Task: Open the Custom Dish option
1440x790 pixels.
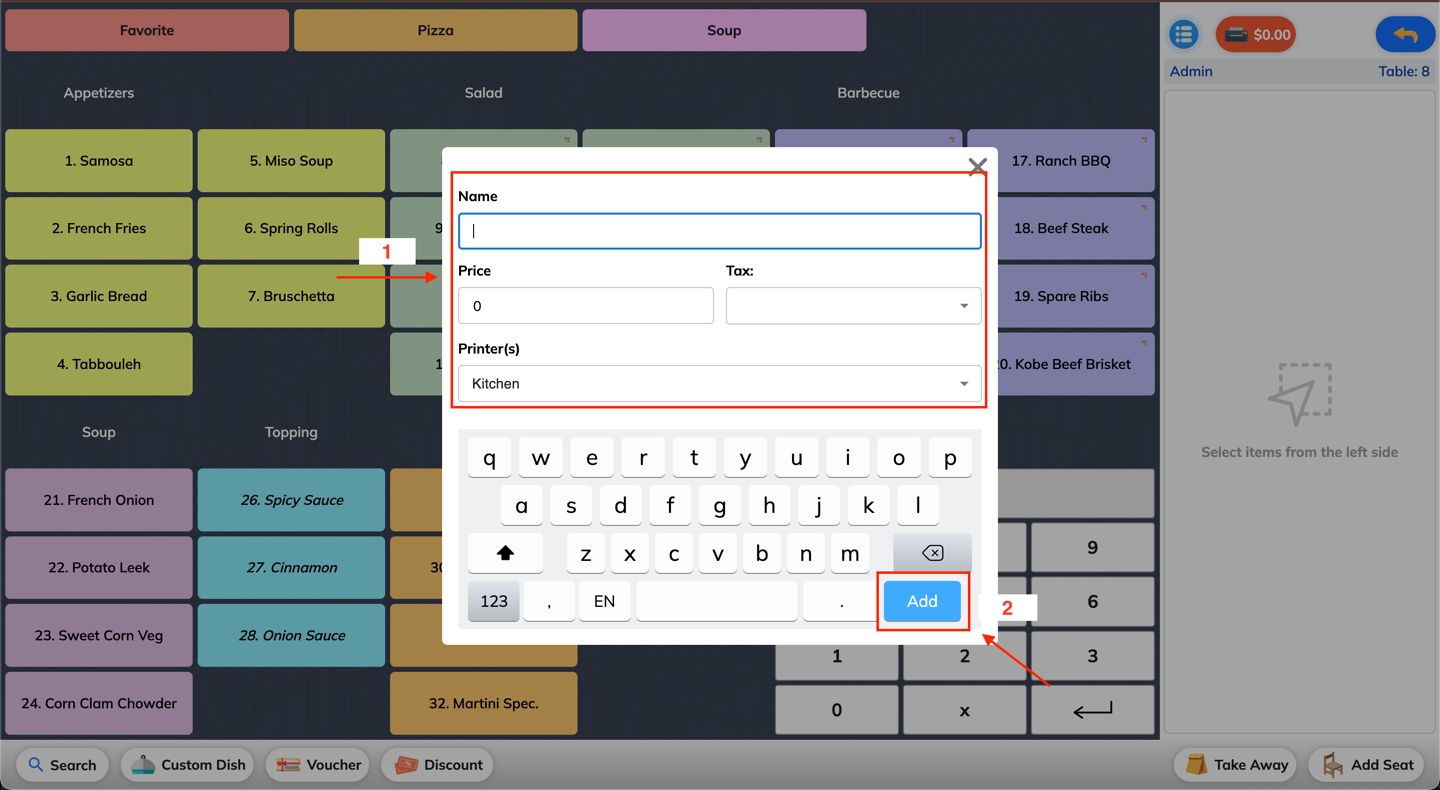Action: coord(188,765)
